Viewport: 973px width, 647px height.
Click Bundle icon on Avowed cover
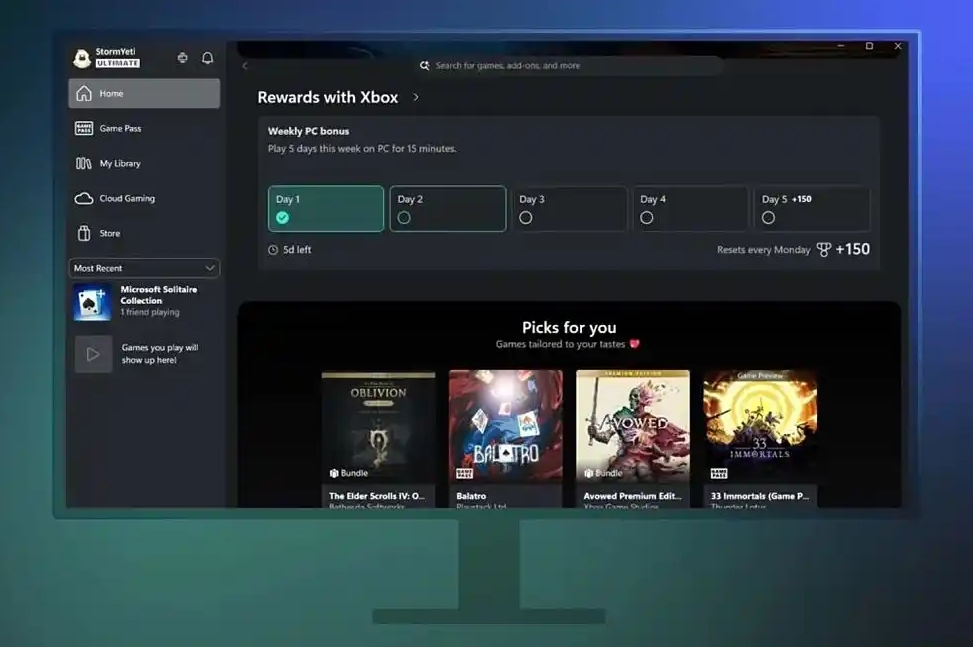coord(588,473)
